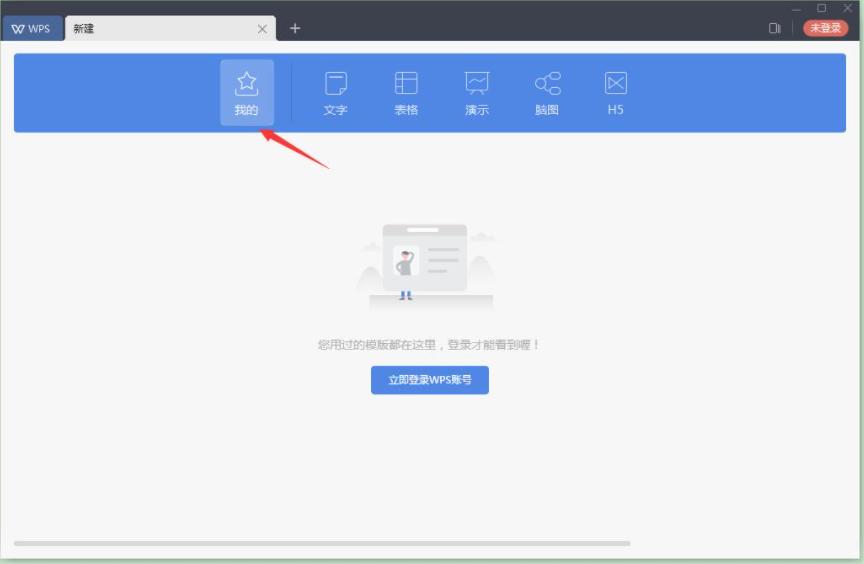Click the empty templates illustration
Screen dimensions: 864x564
(428, 267)
